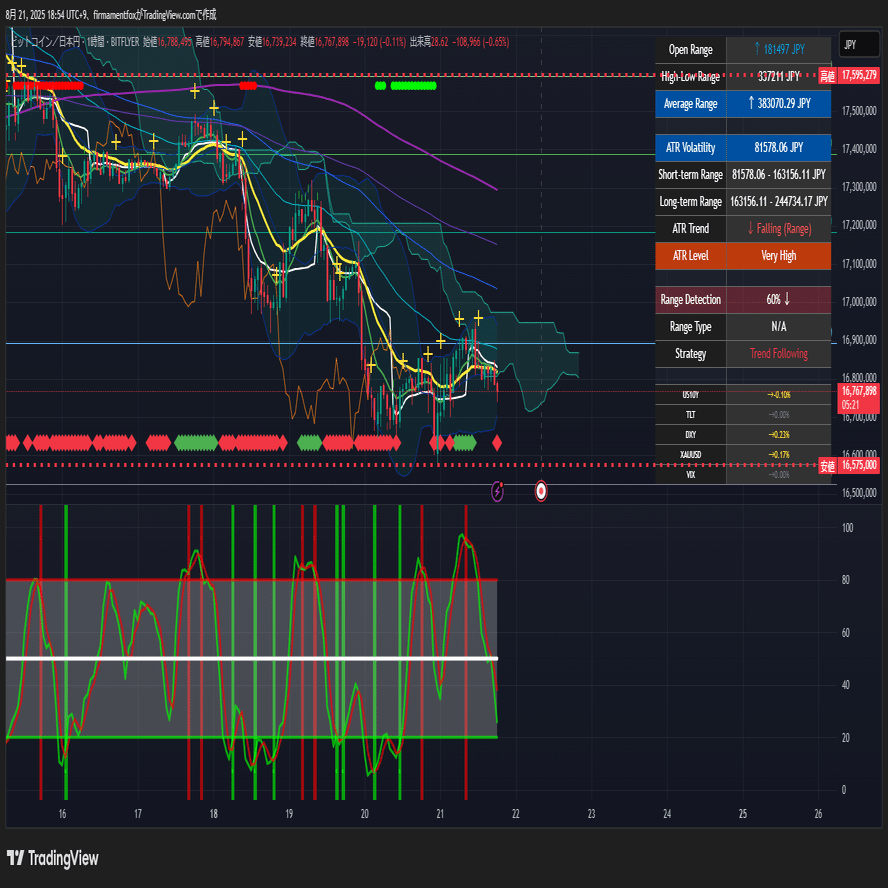Click the Long-term Range label

coord(690,202)
